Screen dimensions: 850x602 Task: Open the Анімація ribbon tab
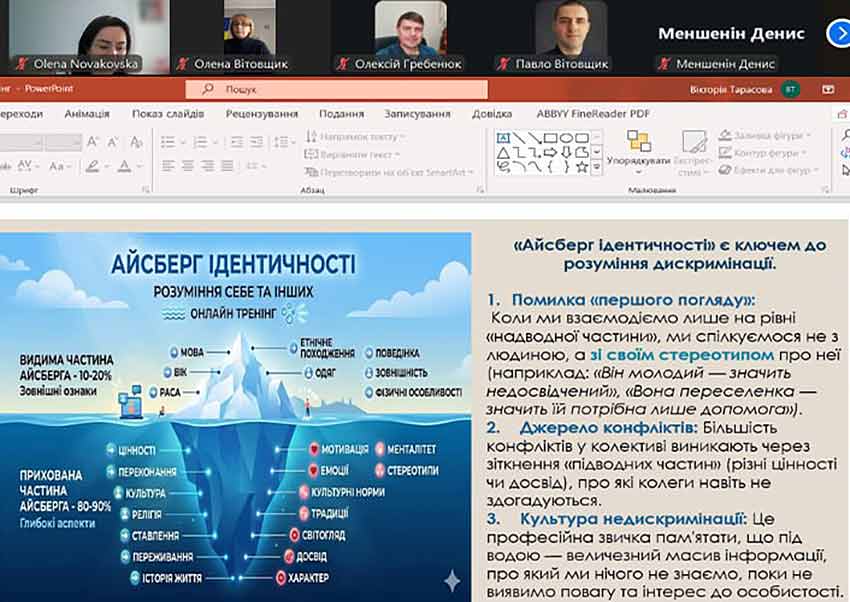pyautogui.click(x=87, y=114)
